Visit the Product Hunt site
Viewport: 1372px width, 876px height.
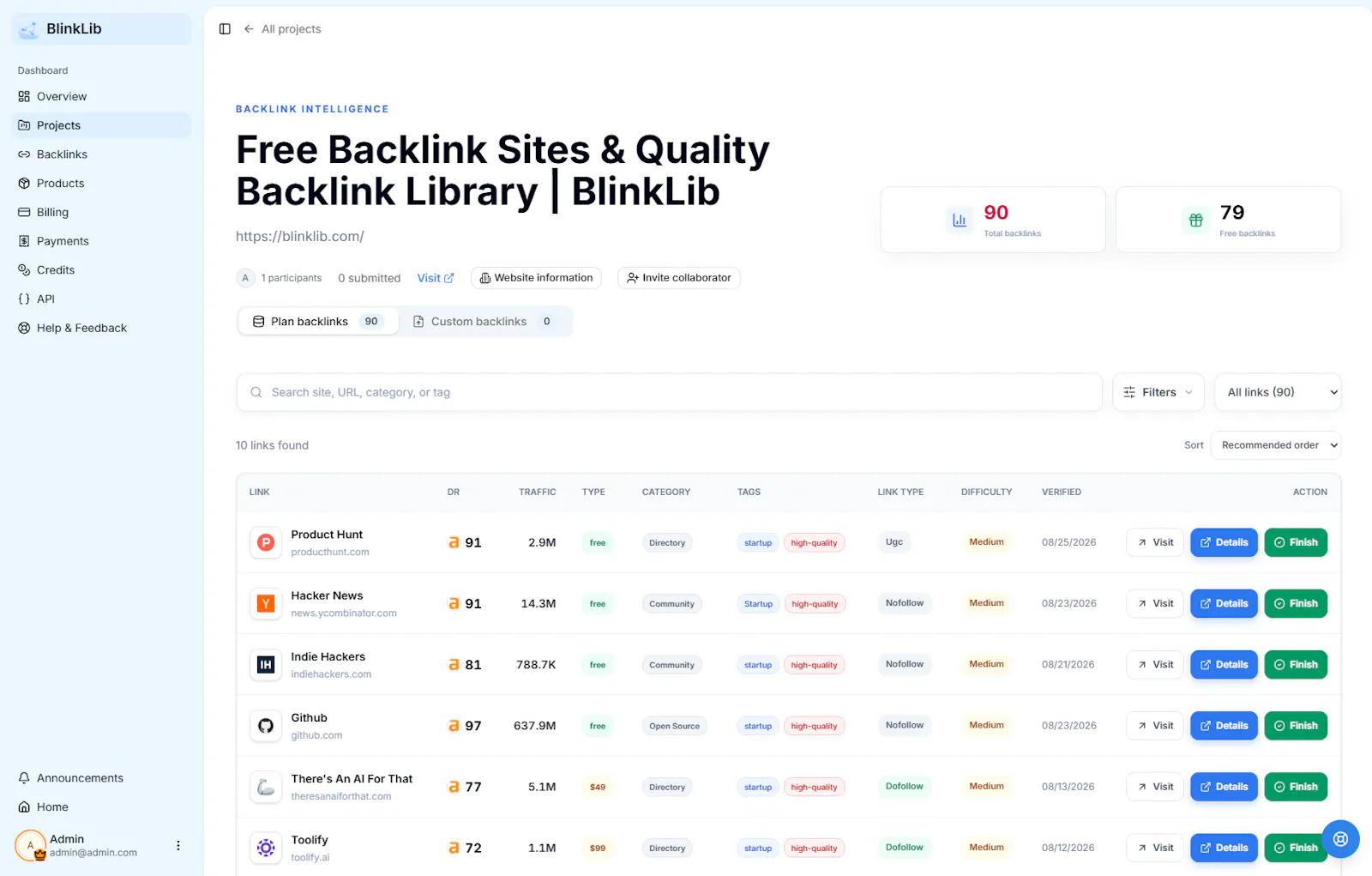point(1155,542)
